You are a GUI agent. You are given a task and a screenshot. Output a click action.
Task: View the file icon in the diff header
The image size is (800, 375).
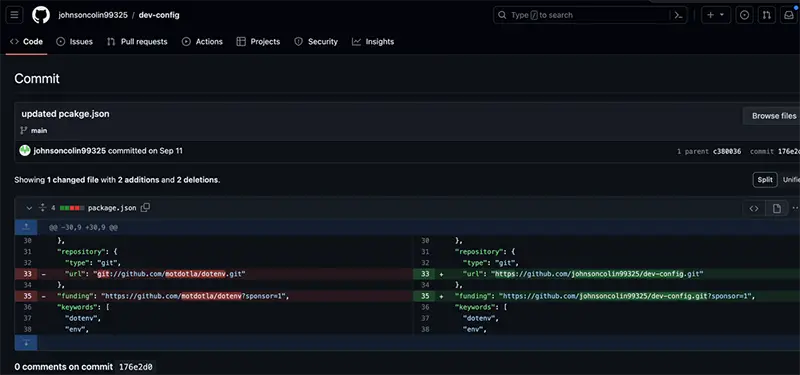click(x=777, y=208)
